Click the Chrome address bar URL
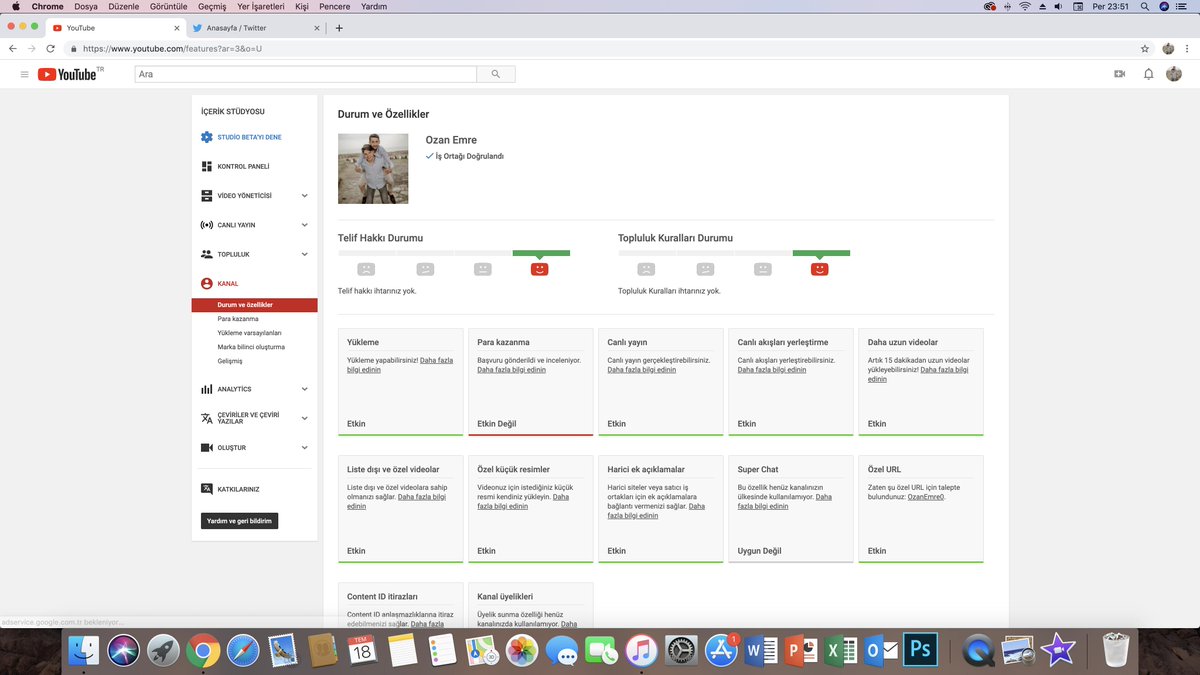1200x675 pixels. (173, 48)
